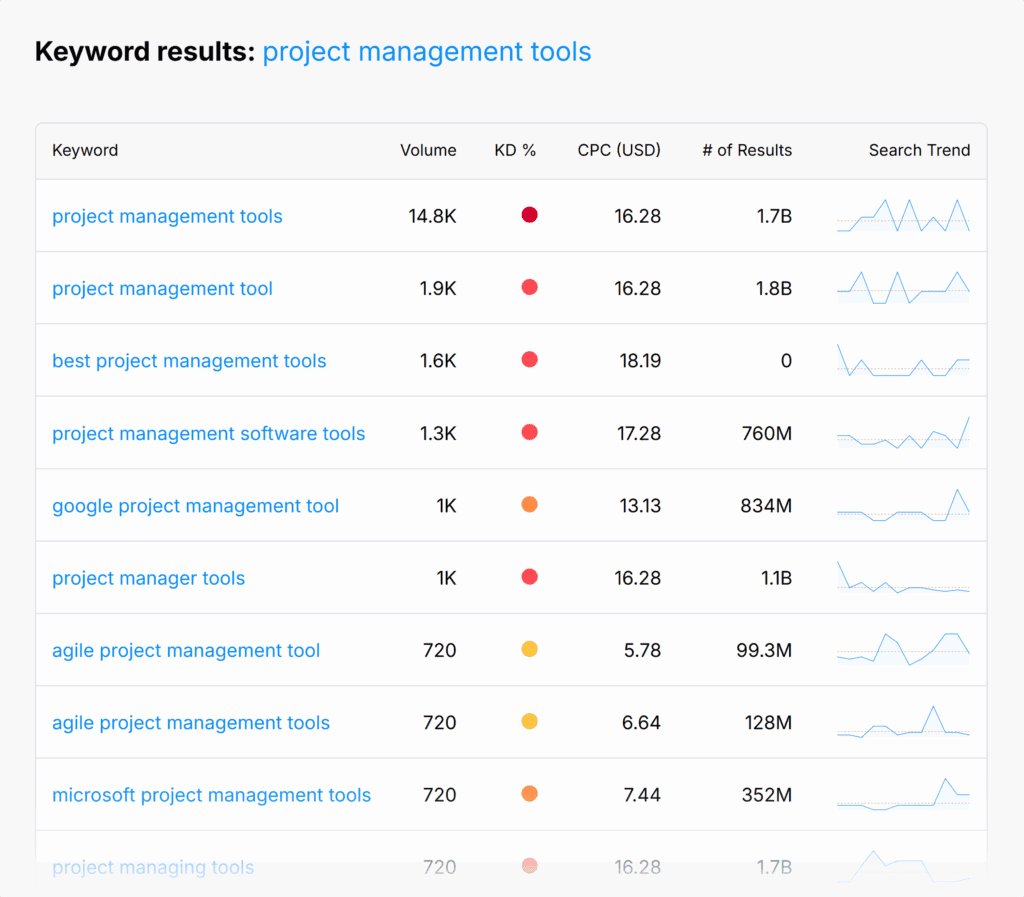Click the KD indicator beside "project management tool"
Viewport: 1024px width, 897px height.
tap(529, 287)
